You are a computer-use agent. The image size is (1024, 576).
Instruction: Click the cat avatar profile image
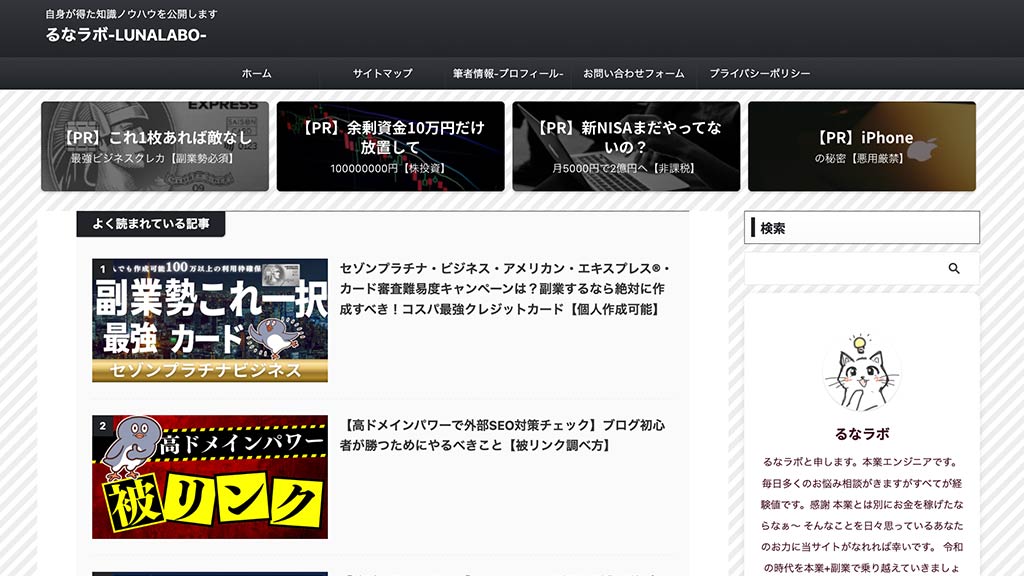[861, 373]
